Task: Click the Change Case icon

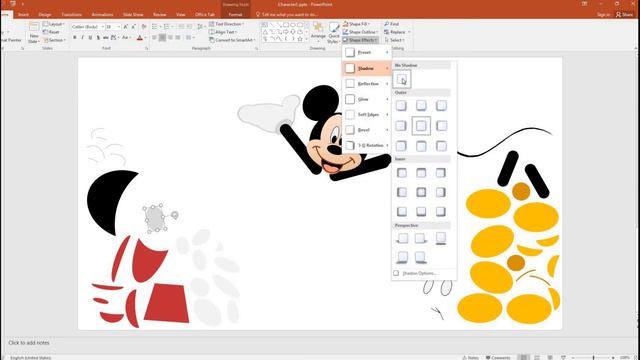Action: tap(126, 38)
